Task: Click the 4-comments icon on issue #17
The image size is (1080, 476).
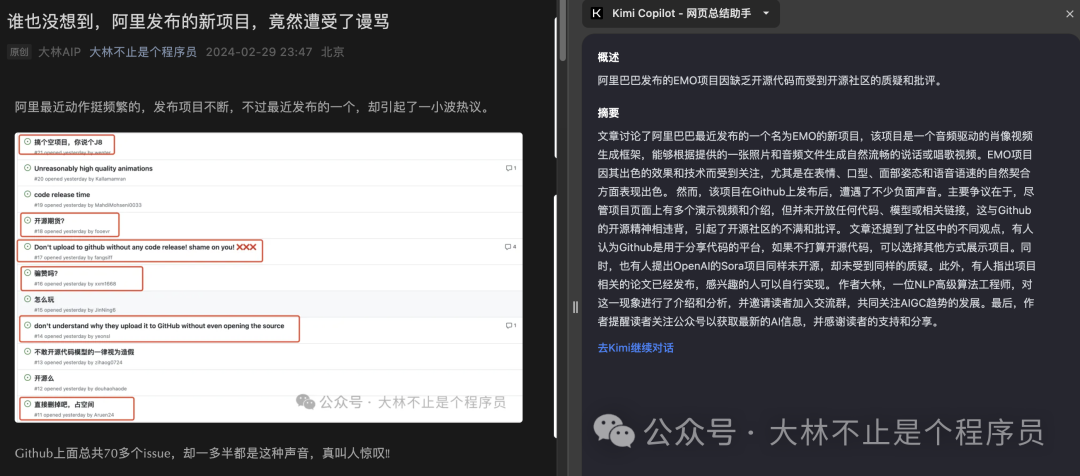Action: click(x=510, y=247)
